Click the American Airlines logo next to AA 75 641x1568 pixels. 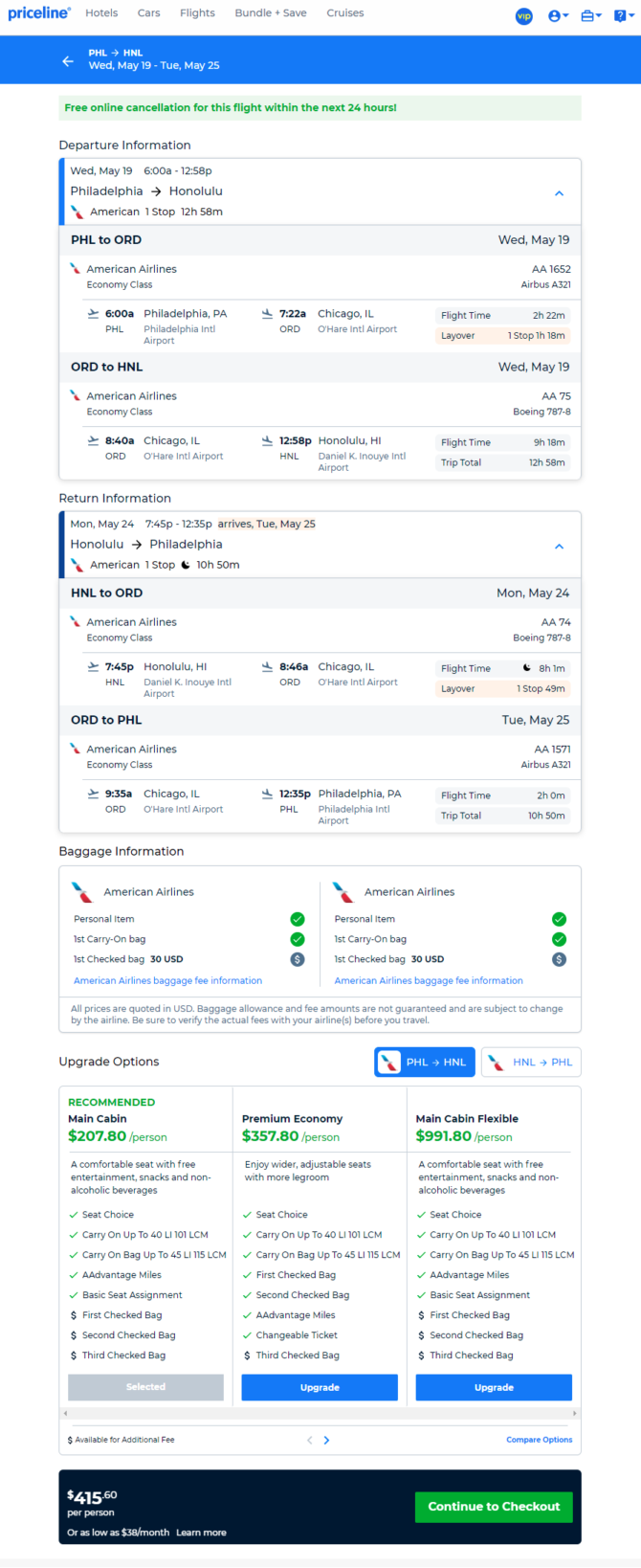pos(75,395)
